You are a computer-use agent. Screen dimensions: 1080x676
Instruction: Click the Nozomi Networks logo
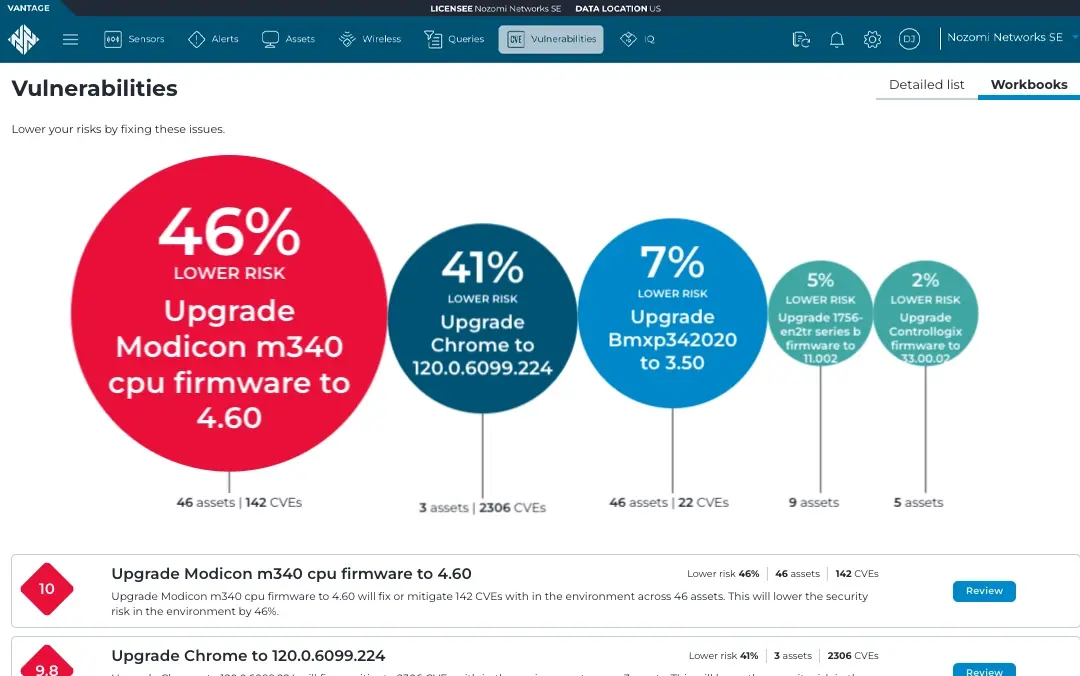[23, 39]
